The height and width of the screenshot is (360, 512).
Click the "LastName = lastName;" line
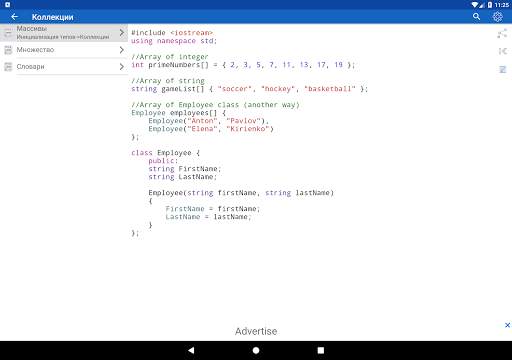(208, 217)
